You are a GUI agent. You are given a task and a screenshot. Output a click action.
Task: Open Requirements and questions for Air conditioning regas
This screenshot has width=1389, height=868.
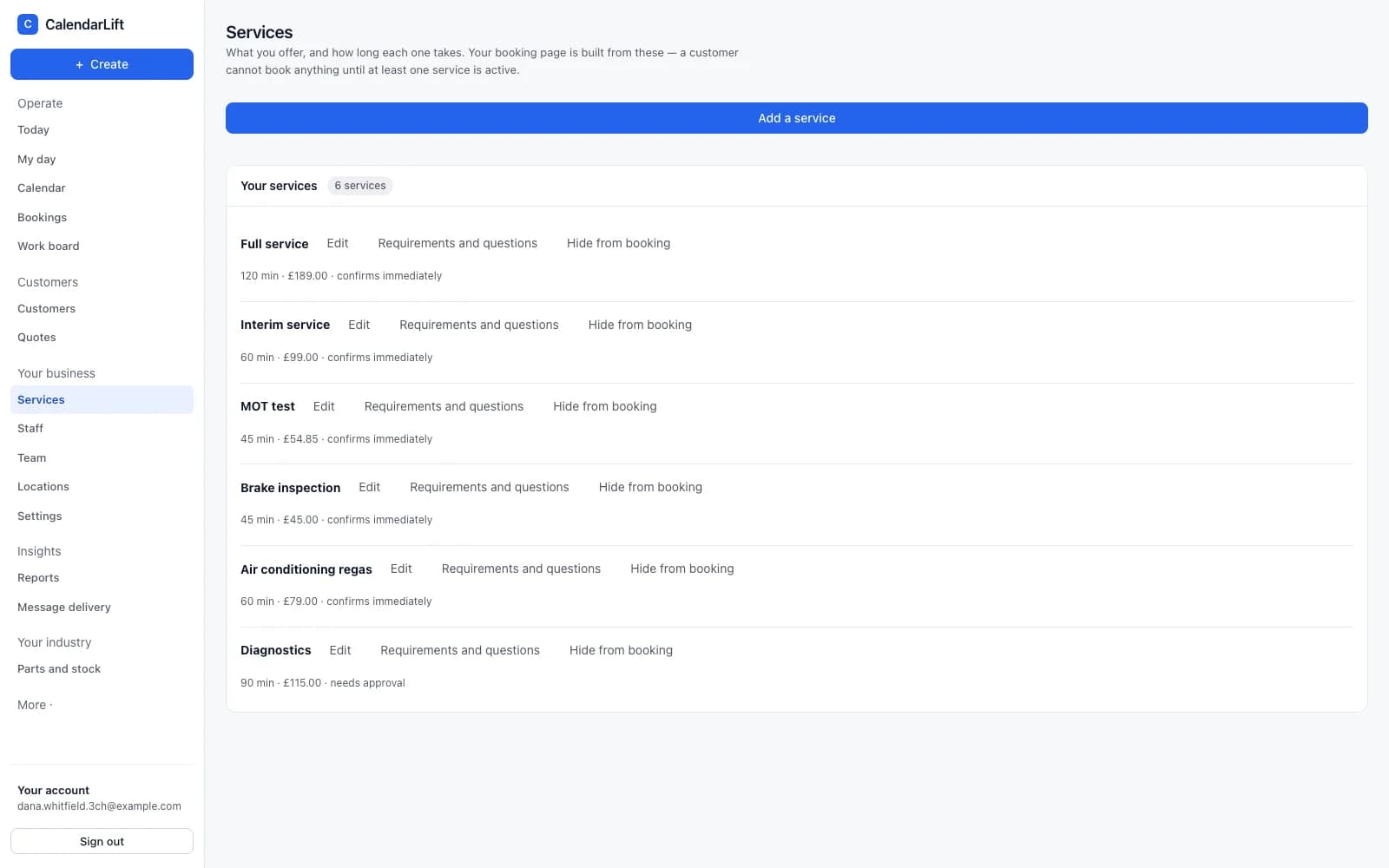(521, 569)
